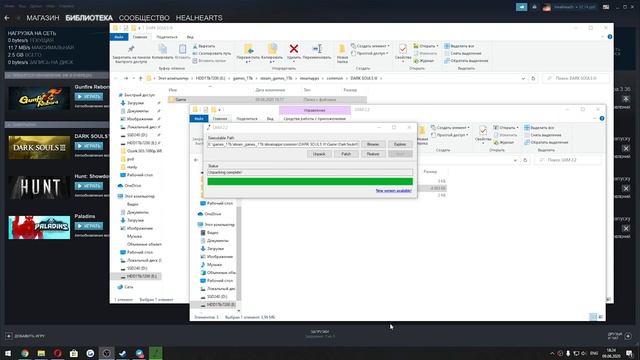The width and height of the screenshot is (640, 360).
Task: Click Играть button for Paladins
Action: [89, 226]
